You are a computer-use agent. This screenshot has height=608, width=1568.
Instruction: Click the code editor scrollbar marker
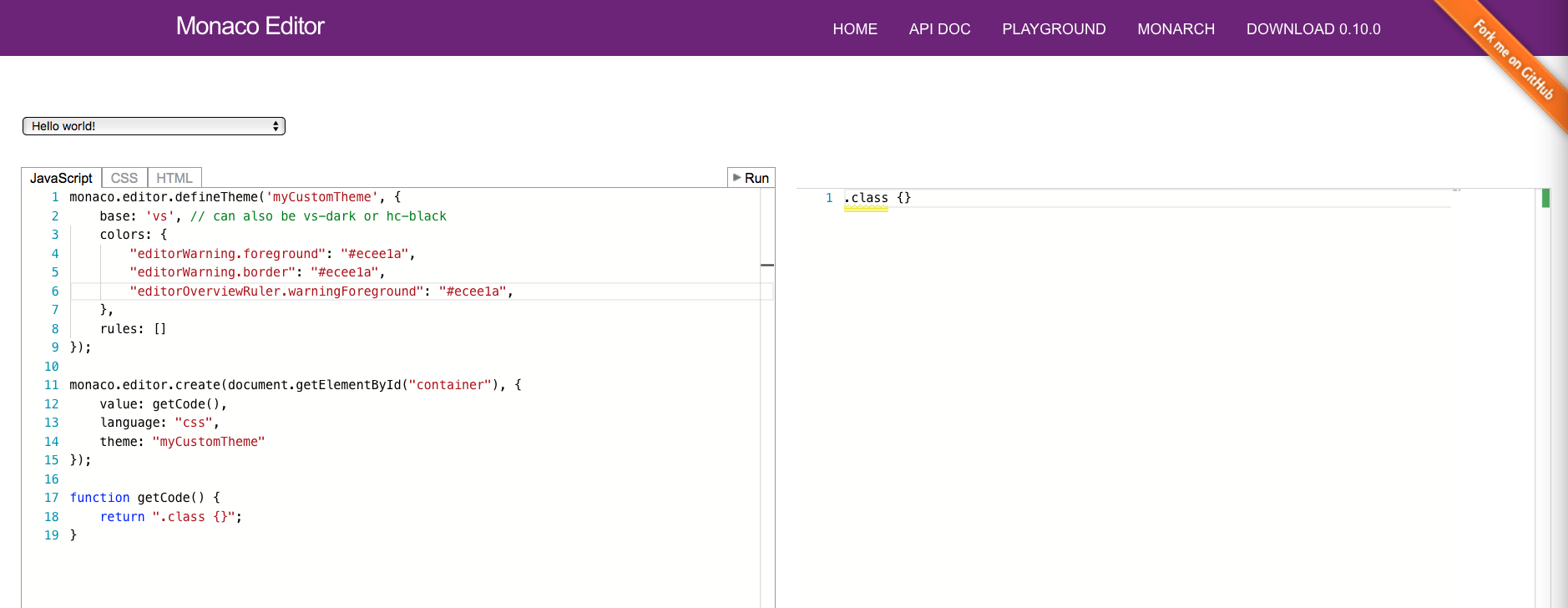767,265
